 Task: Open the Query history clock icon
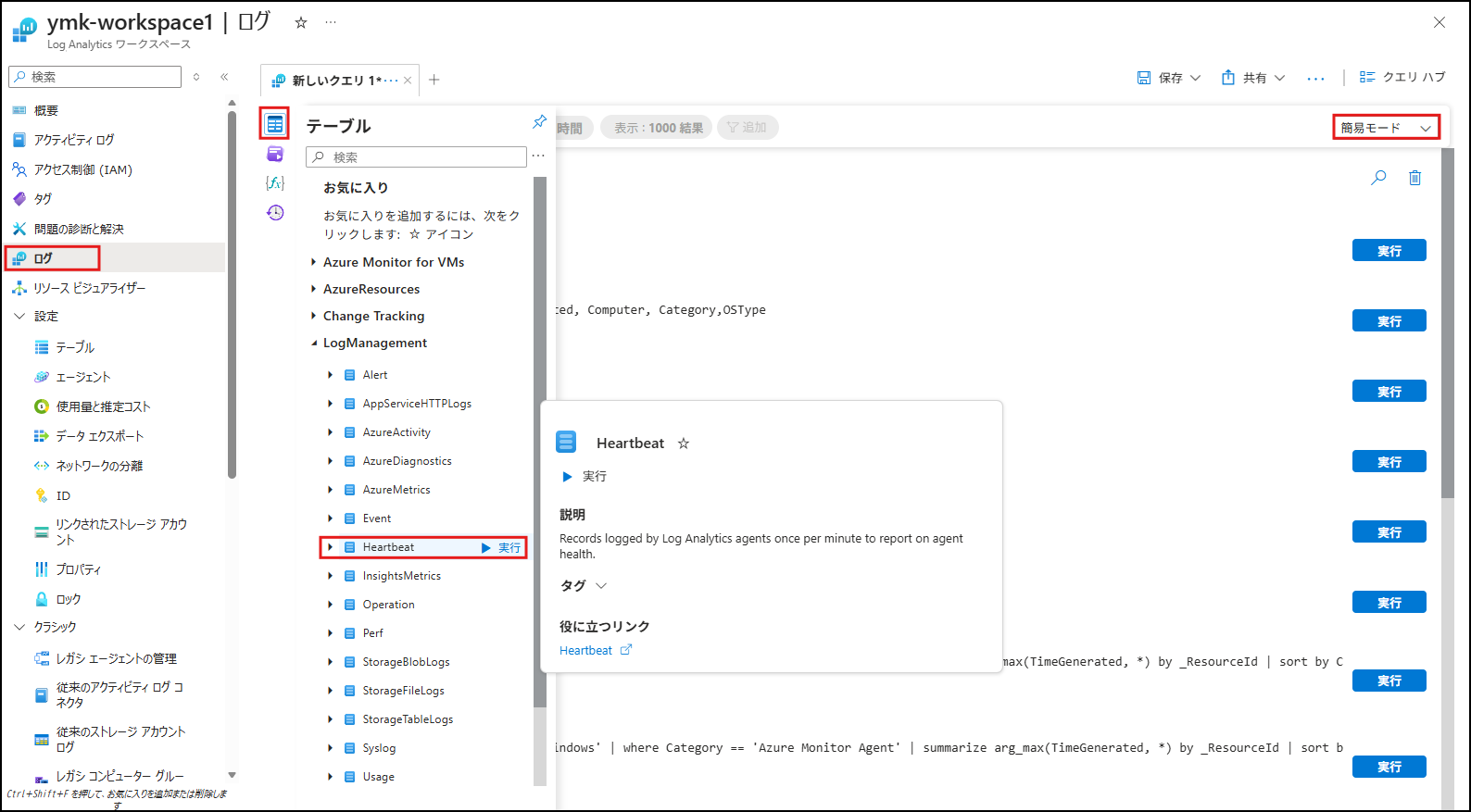coord(275,213)
